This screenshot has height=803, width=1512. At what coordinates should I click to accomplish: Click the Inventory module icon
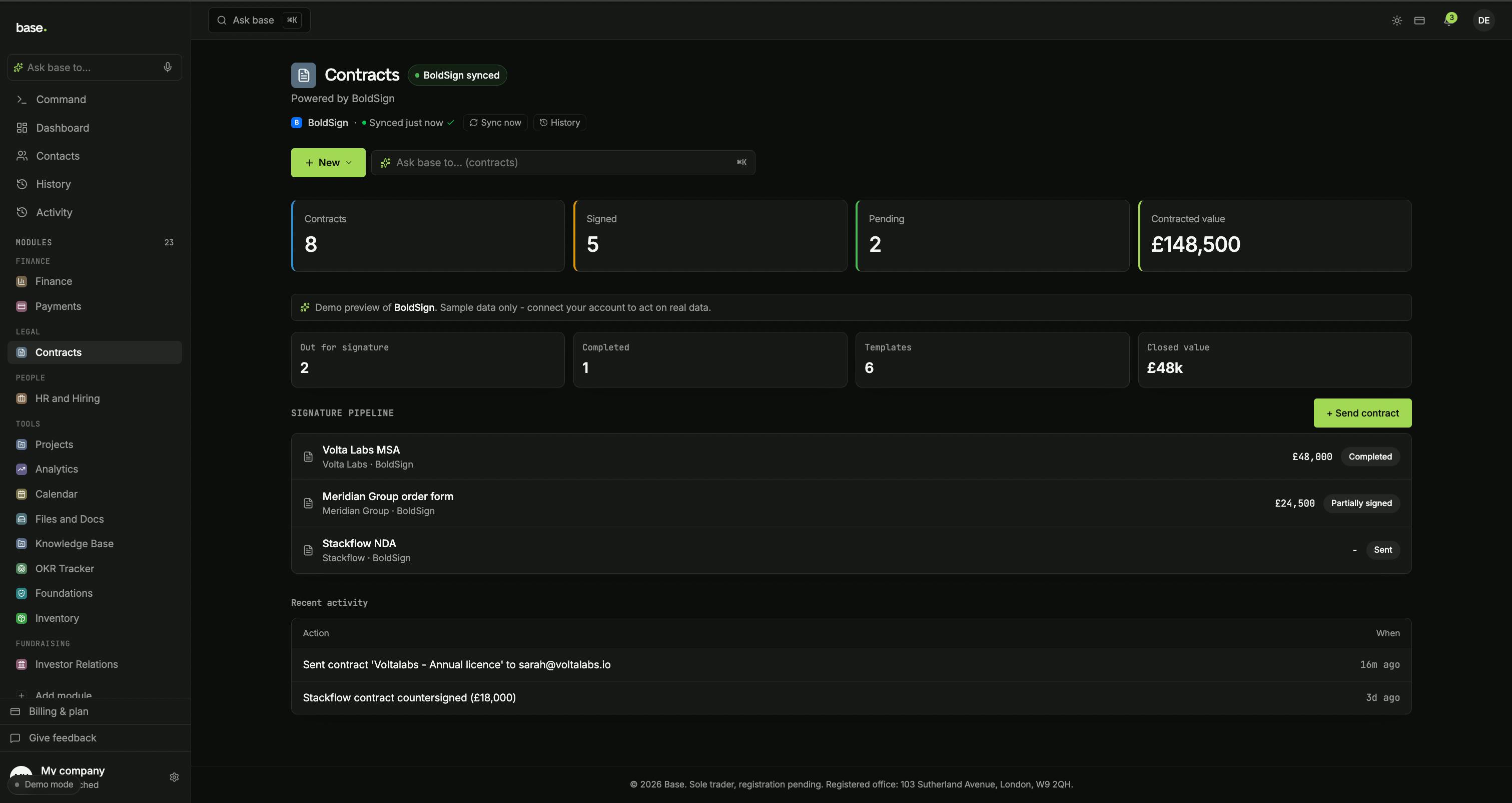point(22,618)
